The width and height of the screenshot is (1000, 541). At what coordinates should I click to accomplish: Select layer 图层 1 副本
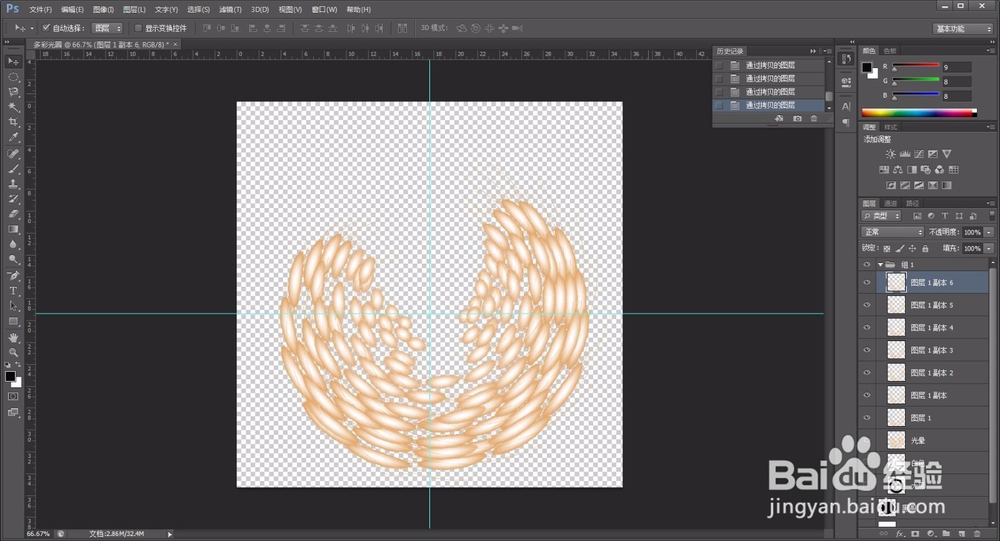[928, 396]
